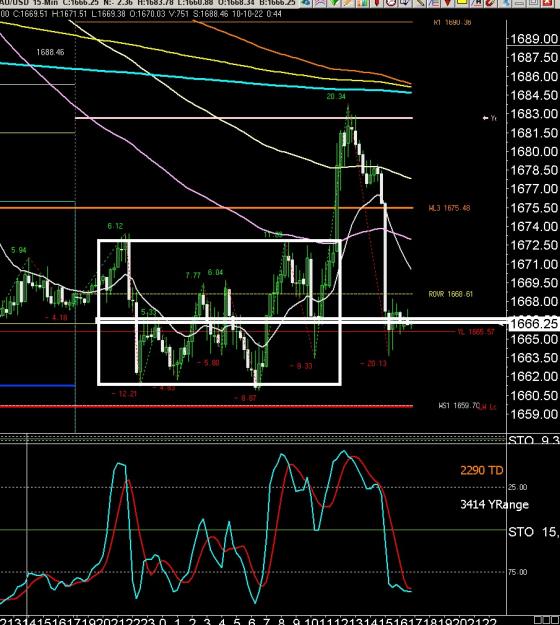The height and width of the screenshot is (625, 560).
Task: Click the red circular clock toolbar icon
Action: coord(391,3)
